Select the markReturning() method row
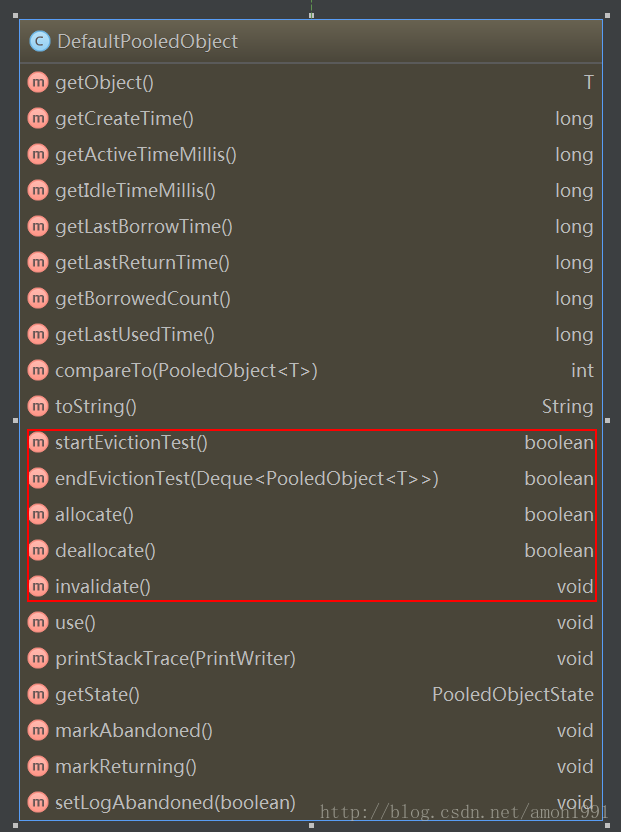This screenshot has width=621, height=832. click(311, 766)
